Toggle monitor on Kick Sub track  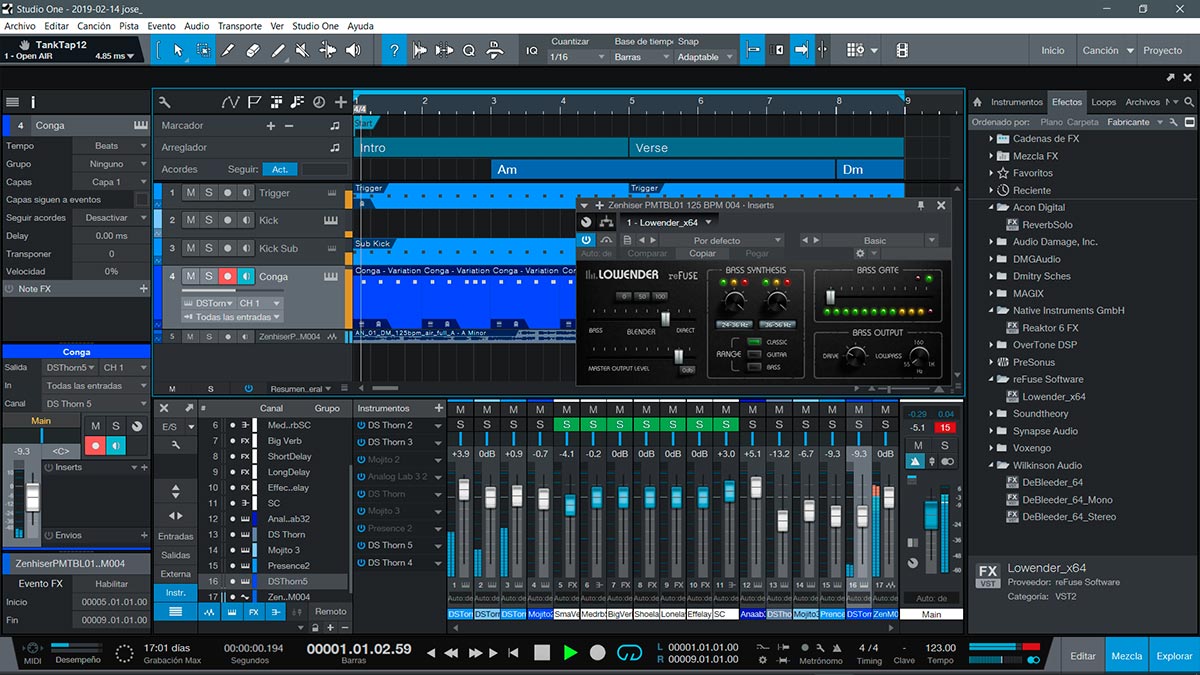point(246,248)
